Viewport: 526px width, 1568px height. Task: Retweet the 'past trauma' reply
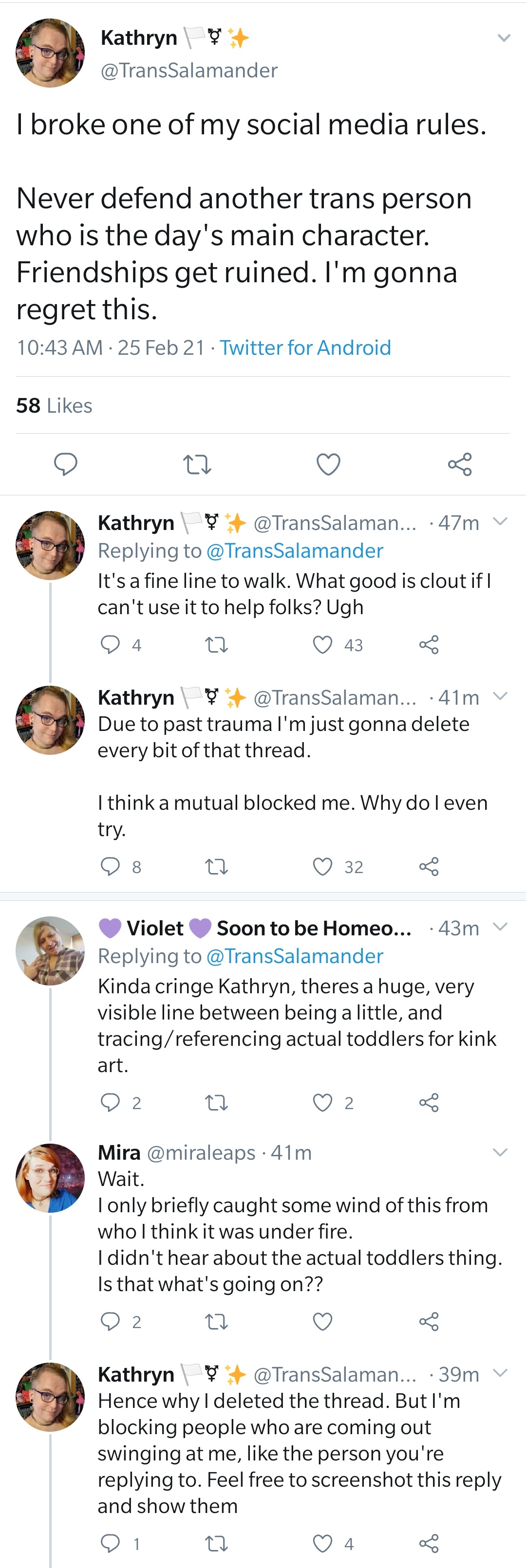216,866
